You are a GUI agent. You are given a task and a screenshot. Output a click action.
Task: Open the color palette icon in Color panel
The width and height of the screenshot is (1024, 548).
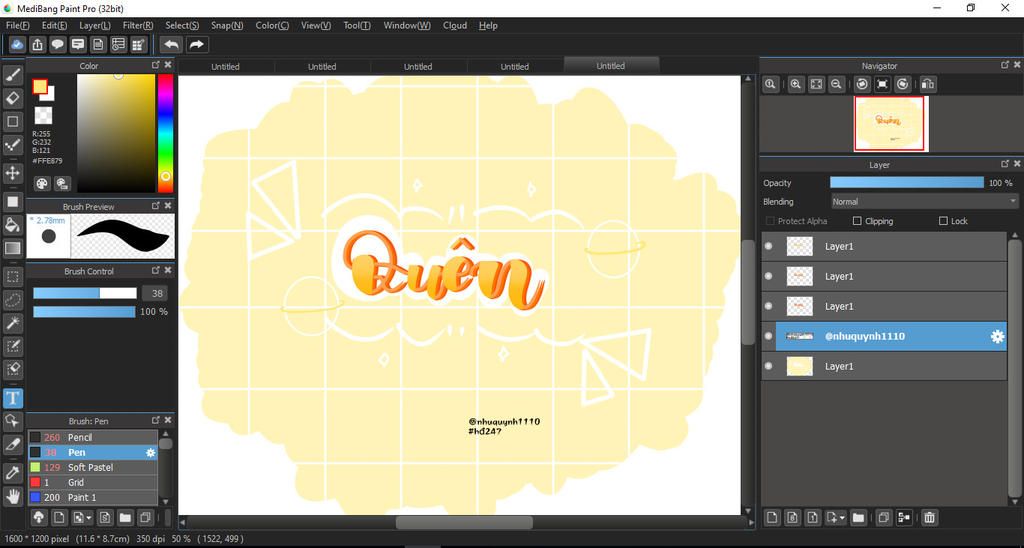[x=42, y=184]
